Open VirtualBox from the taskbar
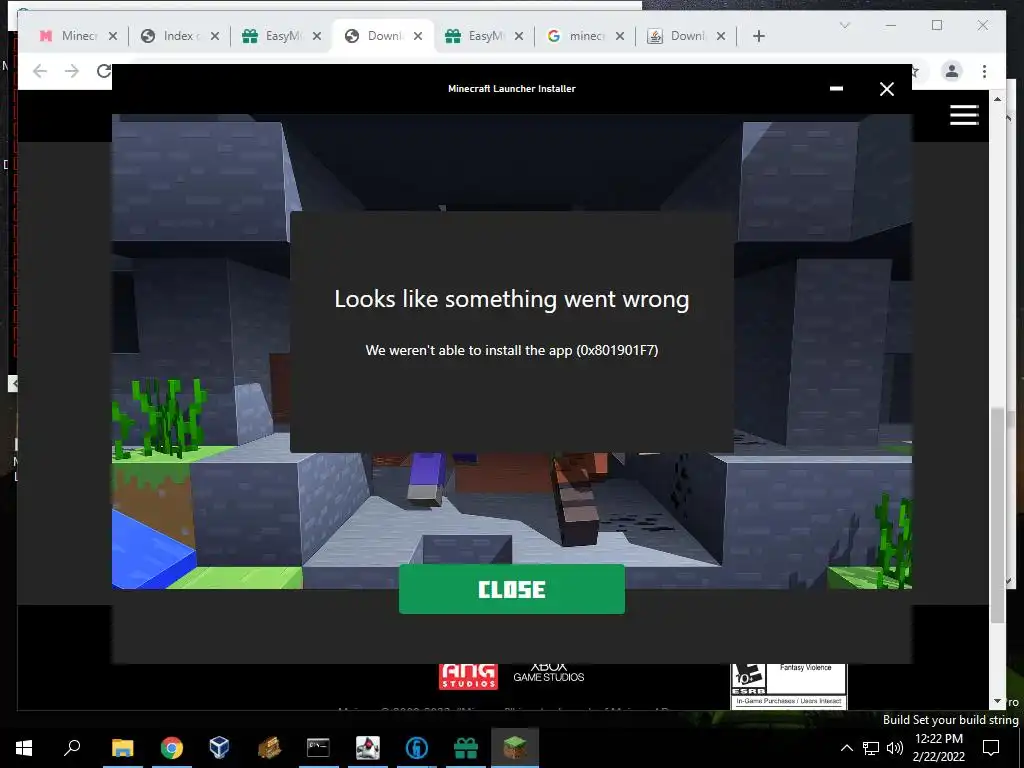 [x=219, y=748]
